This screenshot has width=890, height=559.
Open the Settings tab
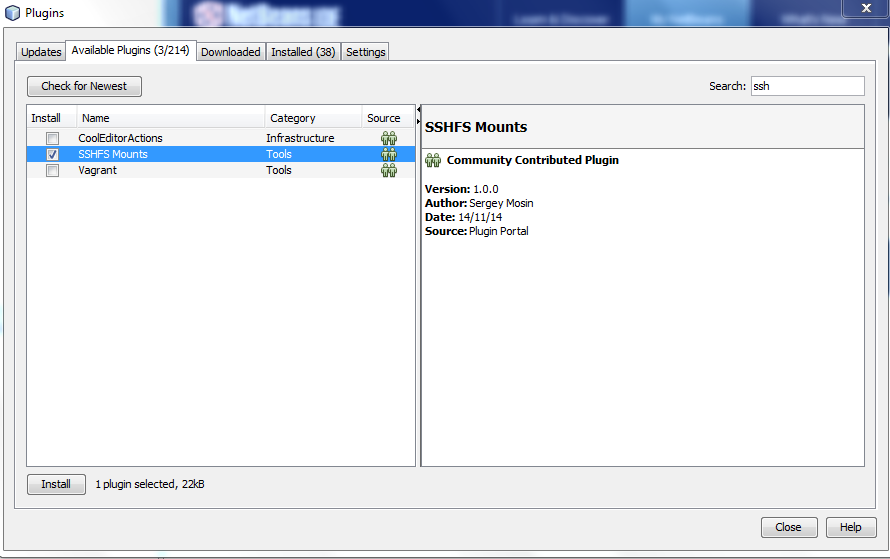(x=365, y=52)
